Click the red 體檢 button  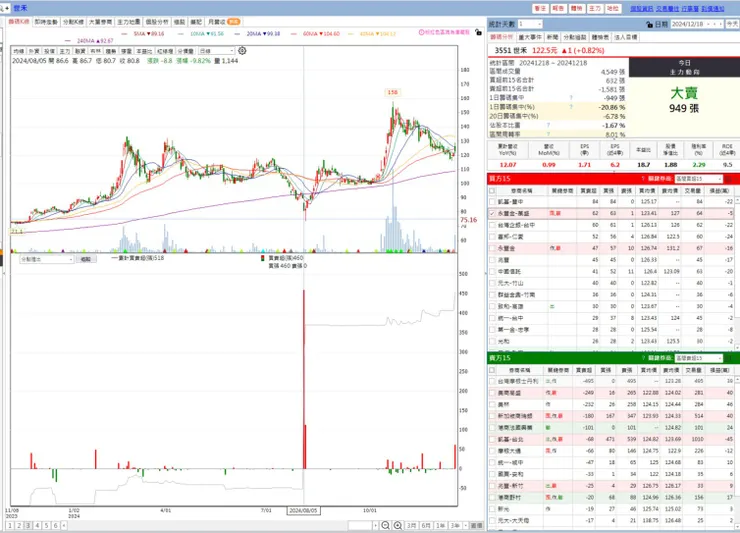pyautogui.click(x=576, y=8)
